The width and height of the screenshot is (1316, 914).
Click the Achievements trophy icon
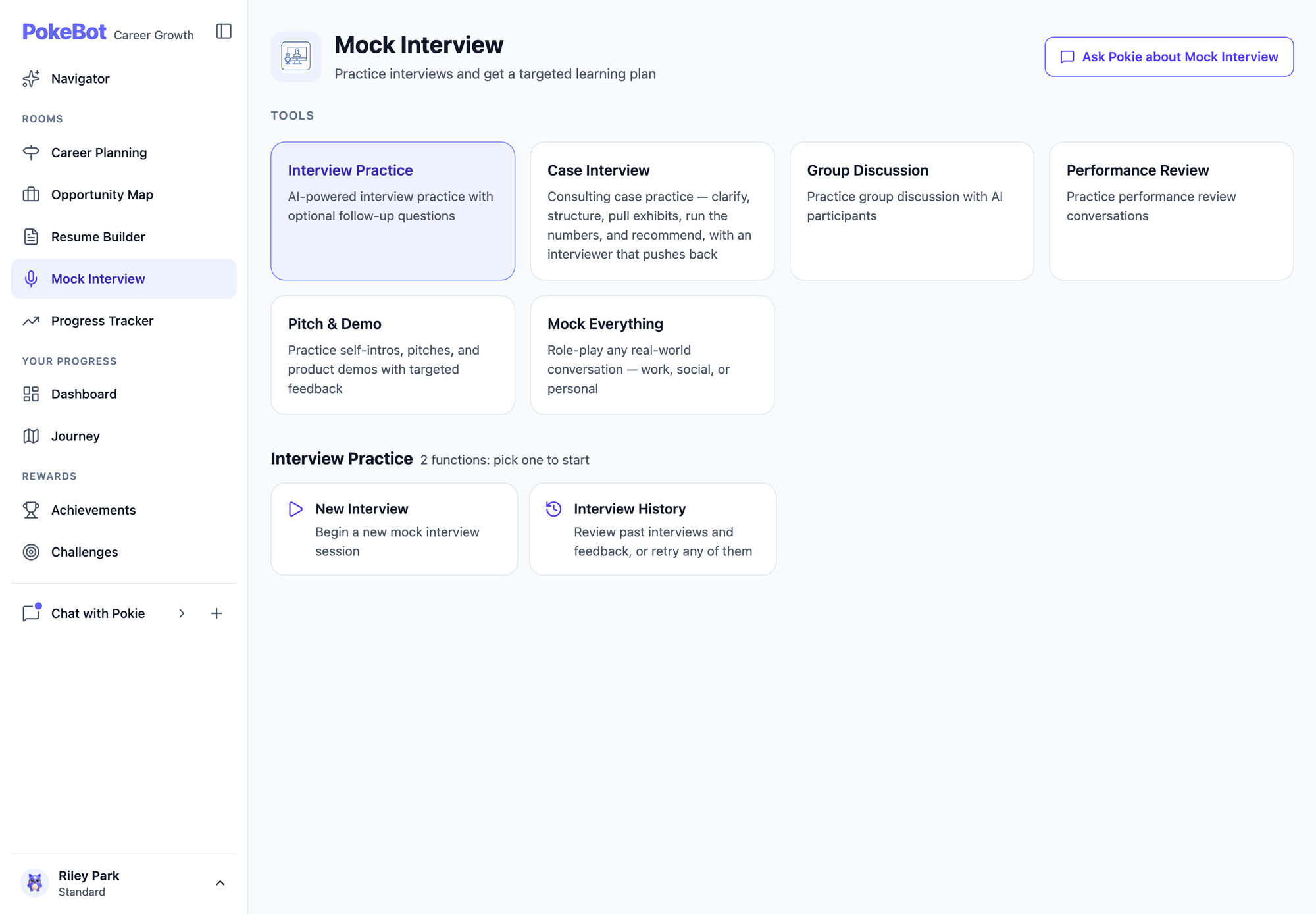coord(31,510)
